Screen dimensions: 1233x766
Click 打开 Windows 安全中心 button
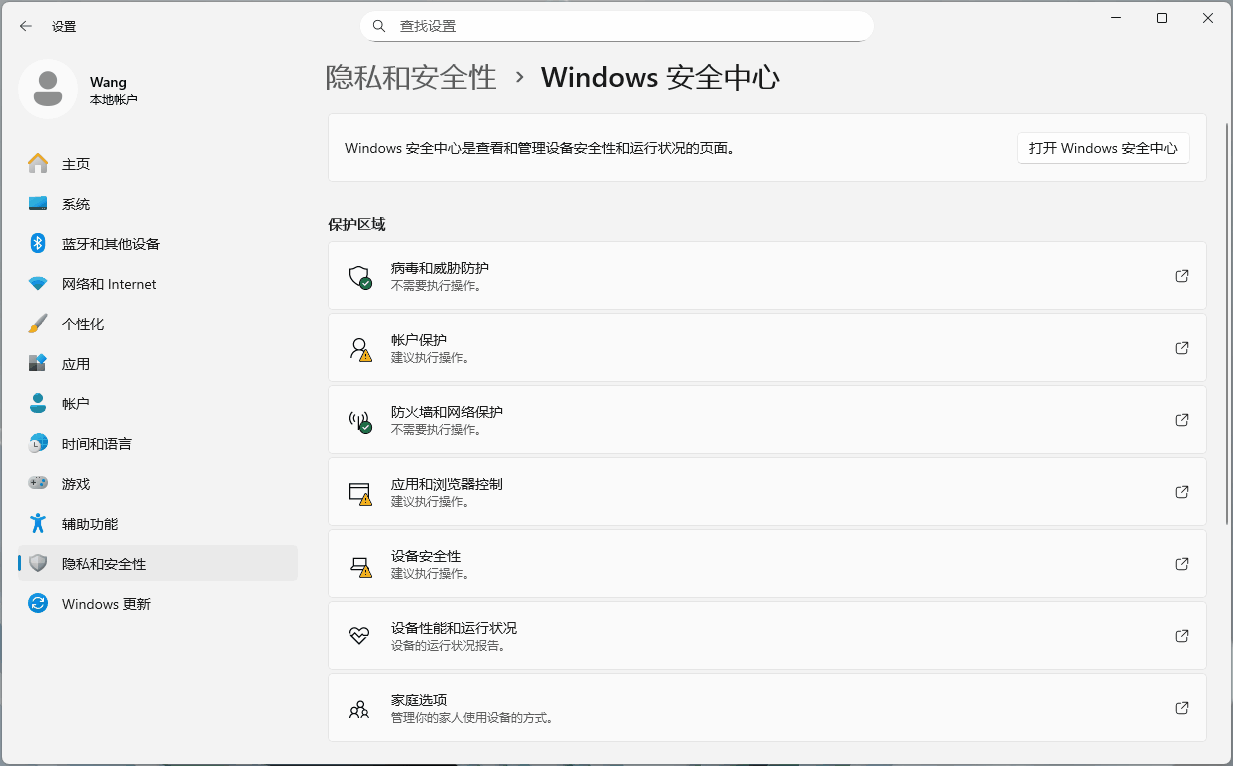tap(1103, 148)
